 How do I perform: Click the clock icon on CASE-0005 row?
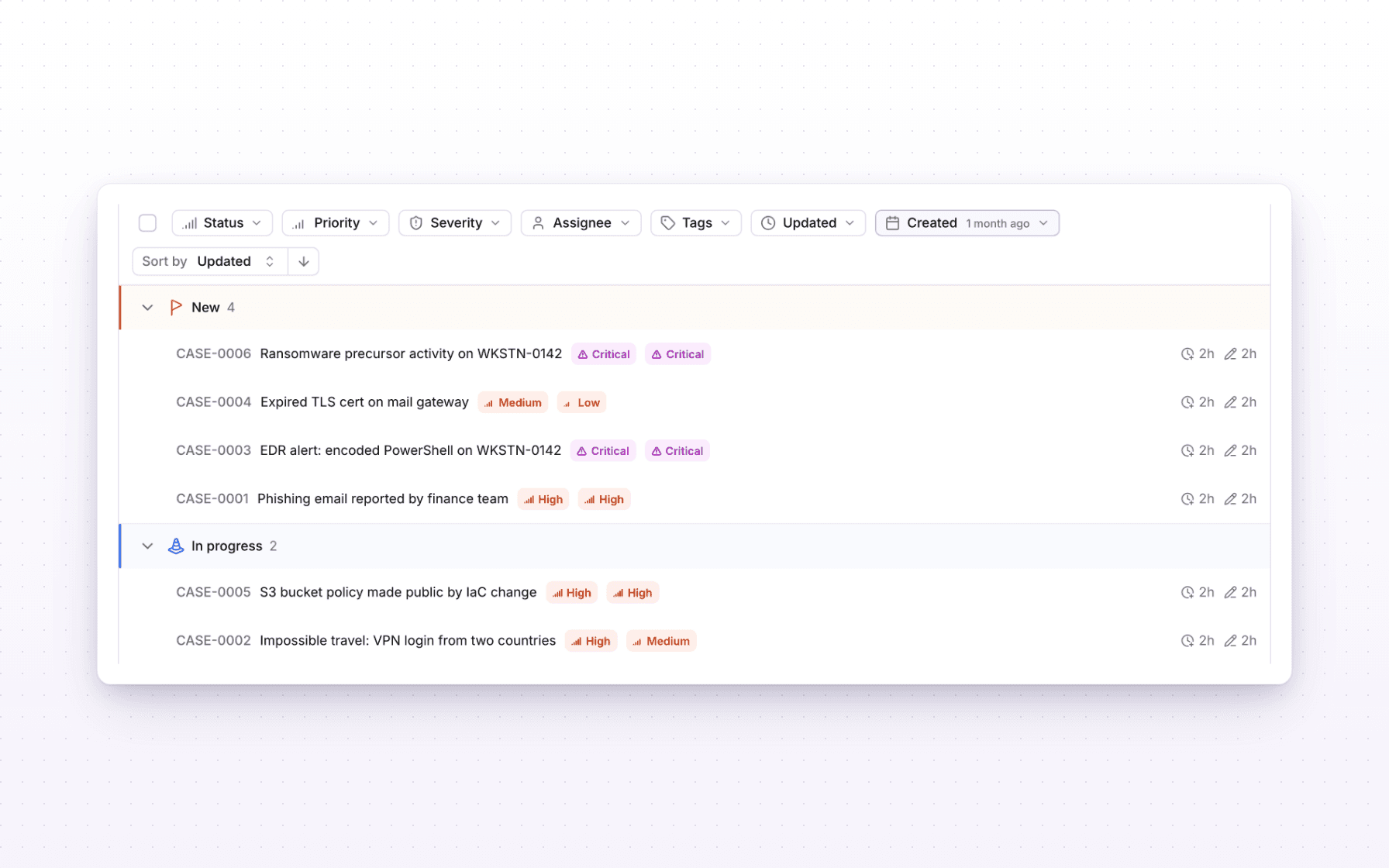coord(1187,593)
